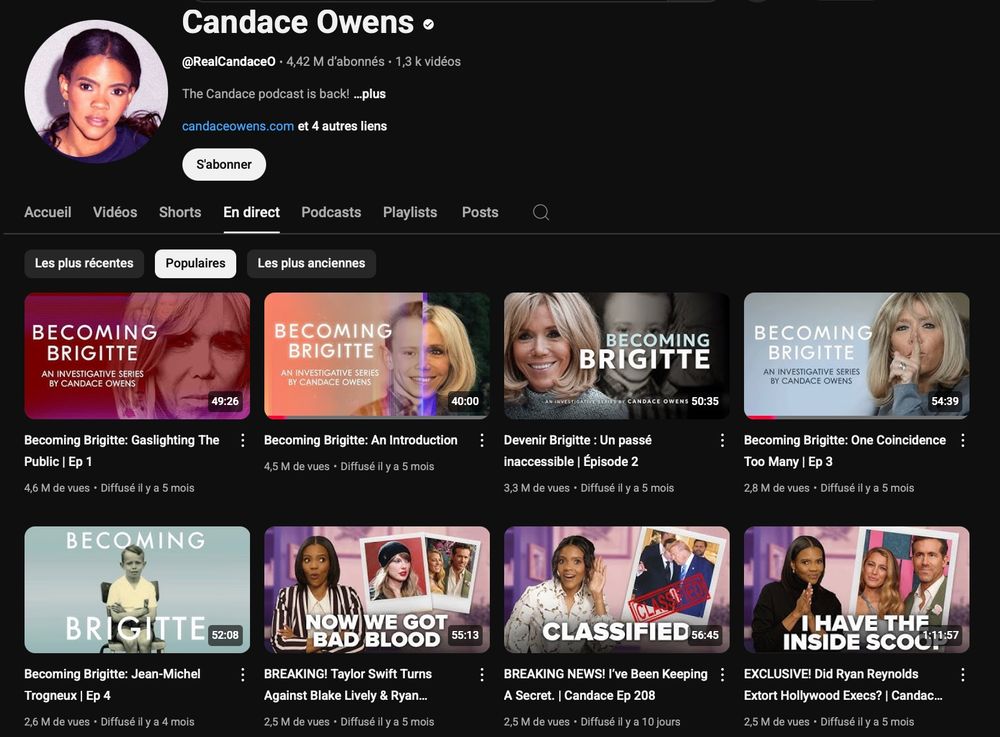Viewport: 1000px width, 737px height.
Task: Click the 49:26 duration badge
Action: (x=225, y=401)
